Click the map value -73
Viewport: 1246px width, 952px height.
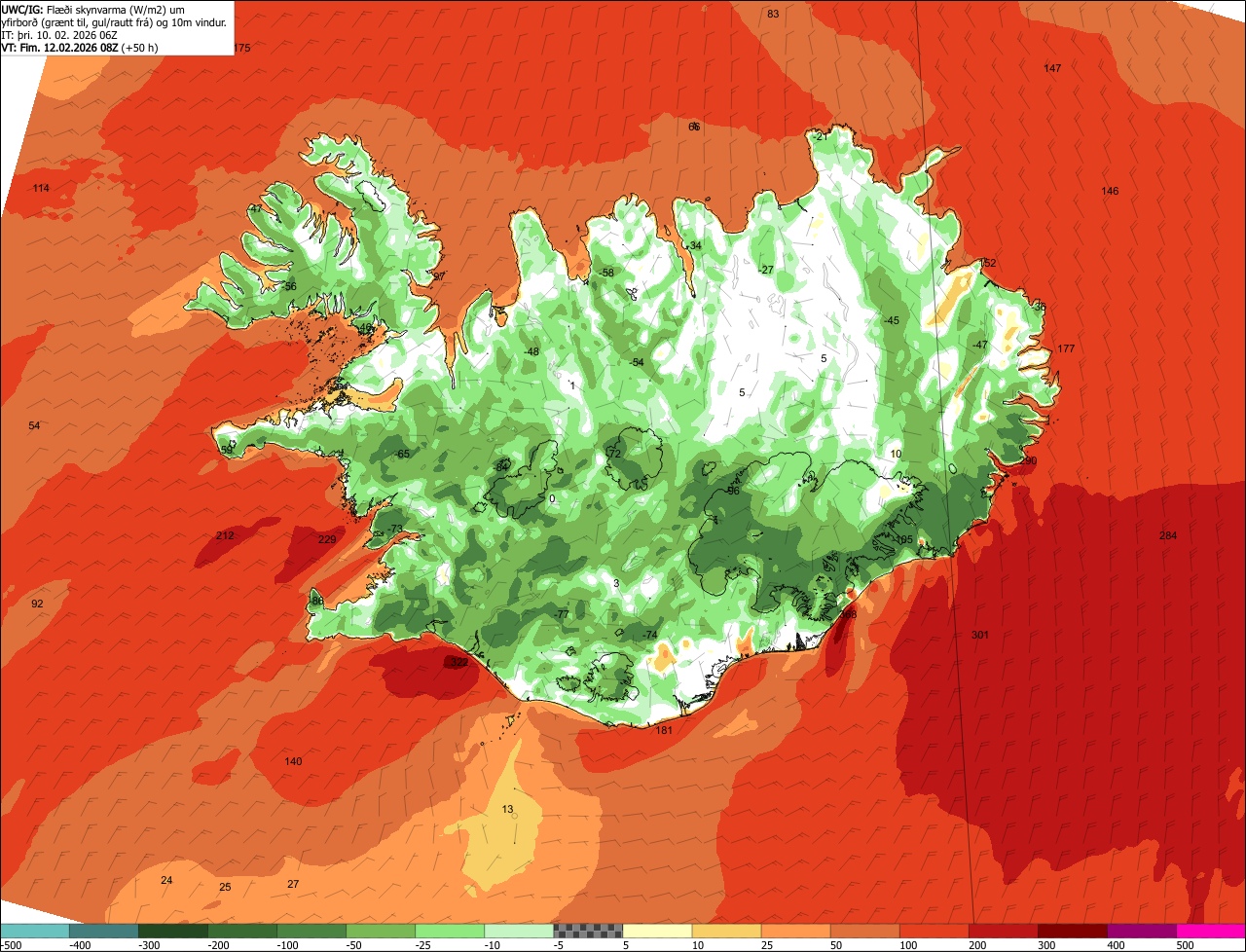(394, 529)
